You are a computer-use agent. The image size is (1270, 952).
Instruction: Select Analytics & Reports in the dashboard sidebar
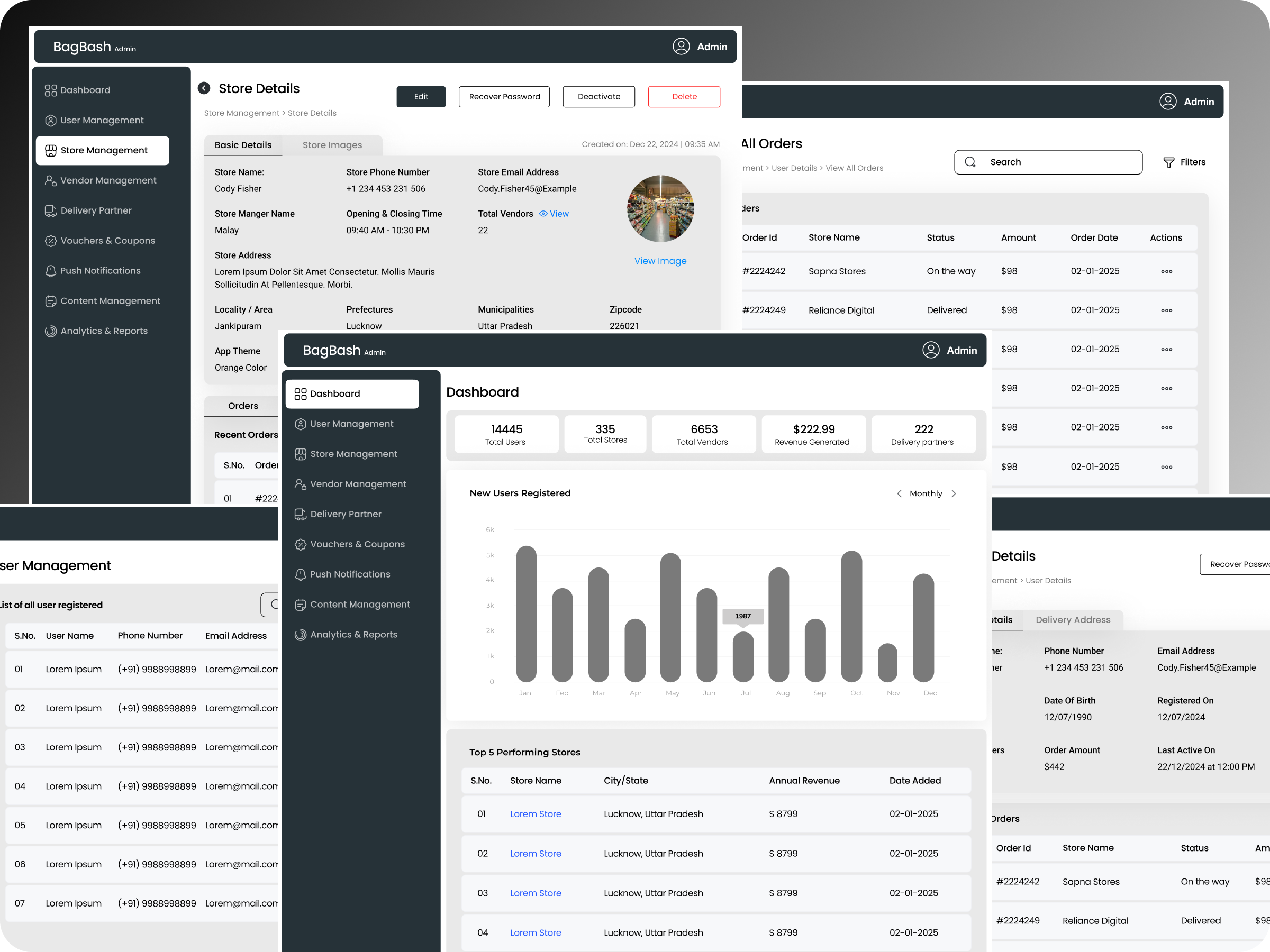[353, 635]
